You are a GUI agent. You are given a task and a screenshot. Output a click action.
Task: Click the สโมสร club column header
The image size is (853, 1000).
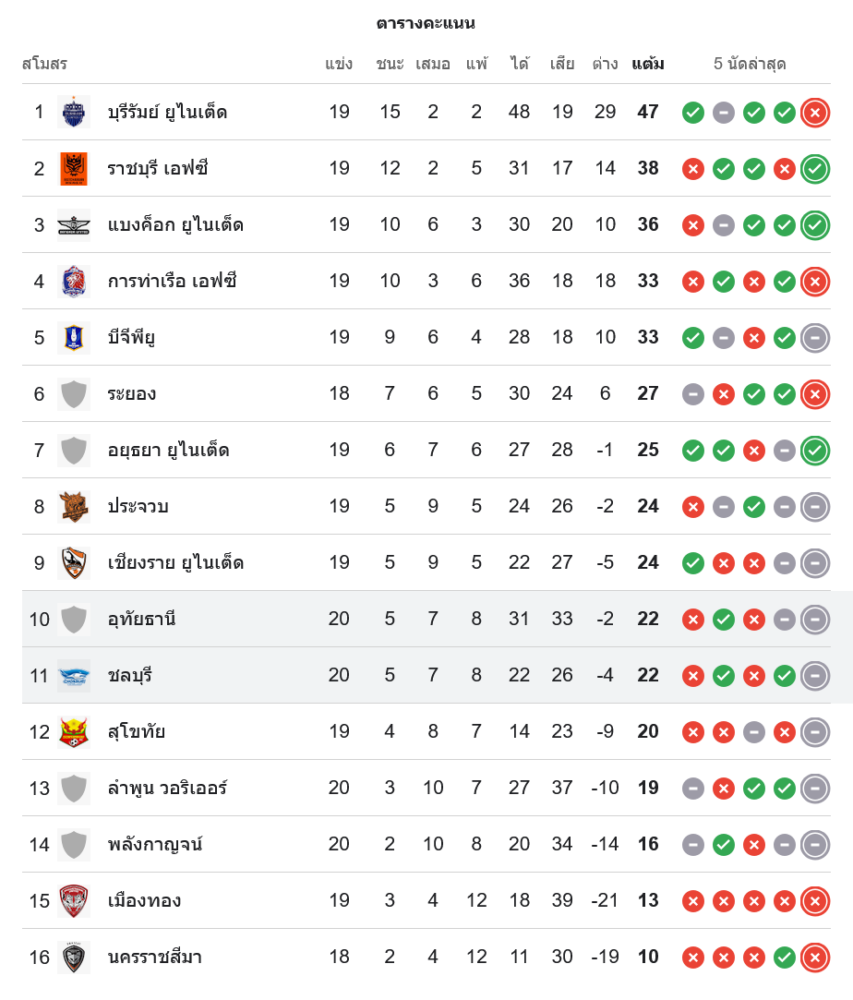pyautogui.click(x=44, y=64)
